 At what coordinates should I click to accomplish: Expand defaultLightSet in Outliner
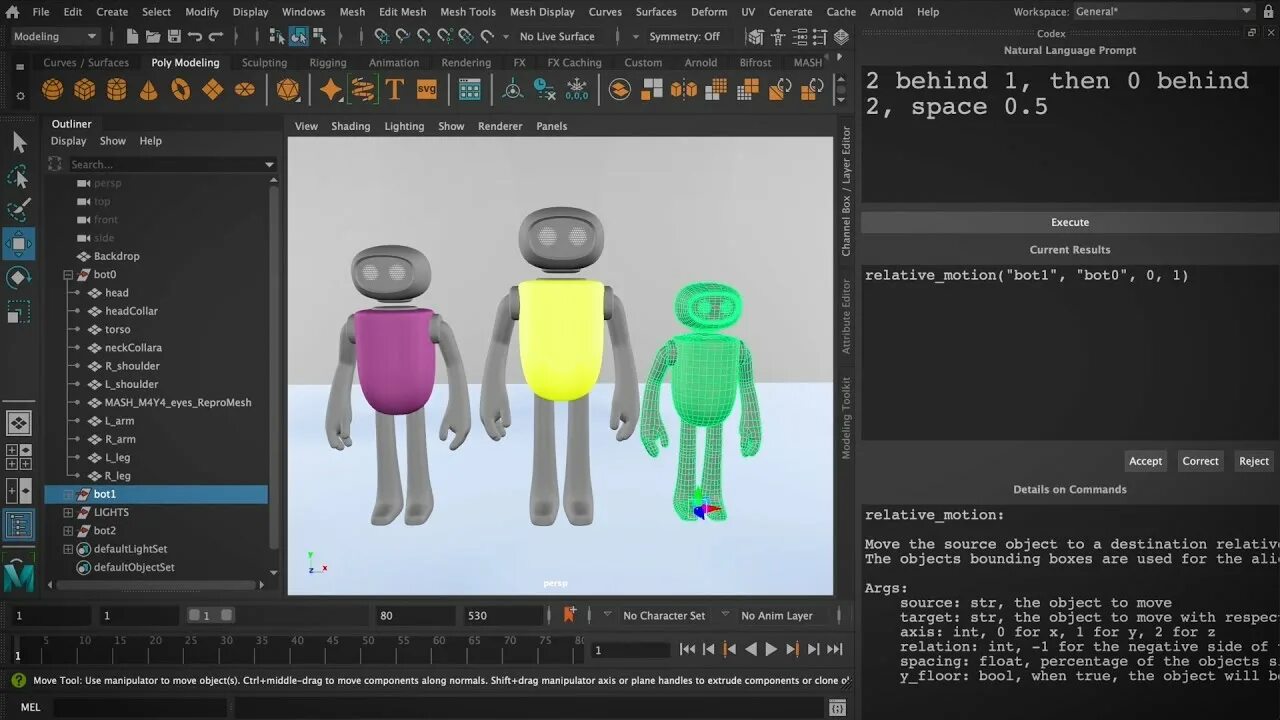[x=68, y=549]
